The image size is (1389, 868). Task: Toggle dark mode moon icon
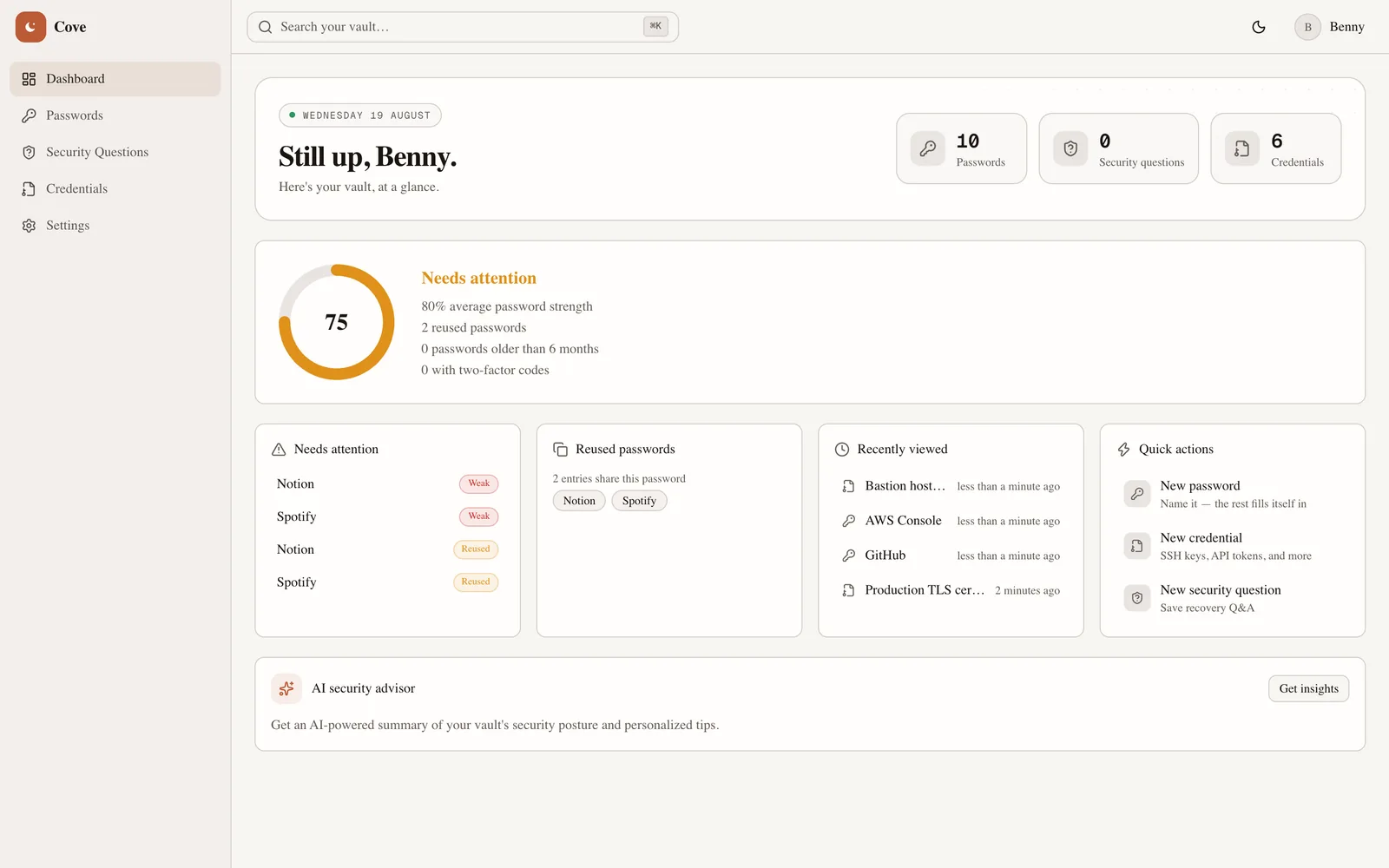(1259, 27)
